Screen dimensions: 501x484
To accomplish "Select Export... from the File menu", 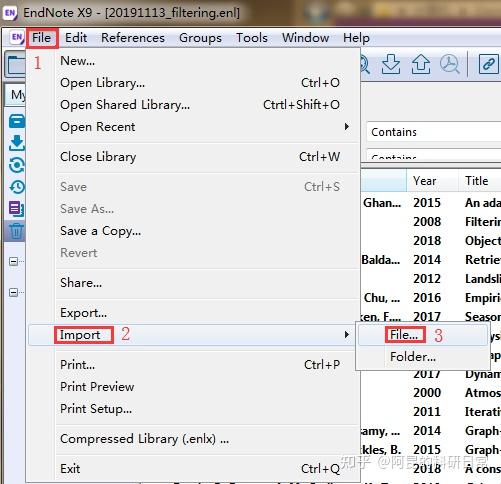I will tap(83, 313).
